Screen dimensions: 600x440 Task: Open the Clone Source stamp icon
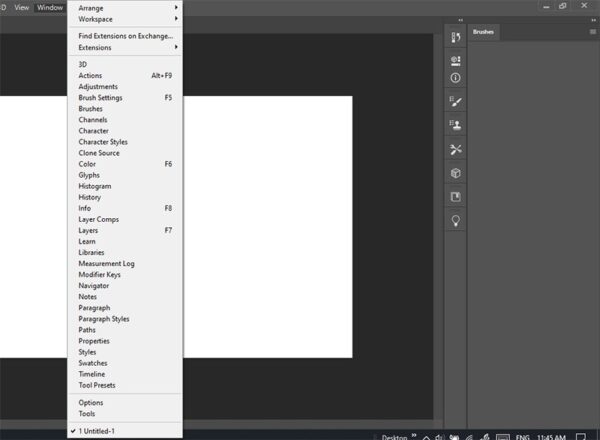(x=456, y=125)
